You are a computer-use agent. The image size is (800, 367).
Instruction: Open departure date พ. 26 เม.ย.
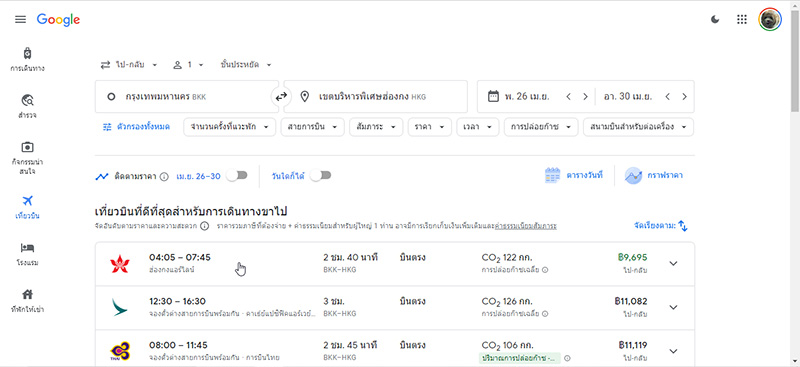pos(527,96)
